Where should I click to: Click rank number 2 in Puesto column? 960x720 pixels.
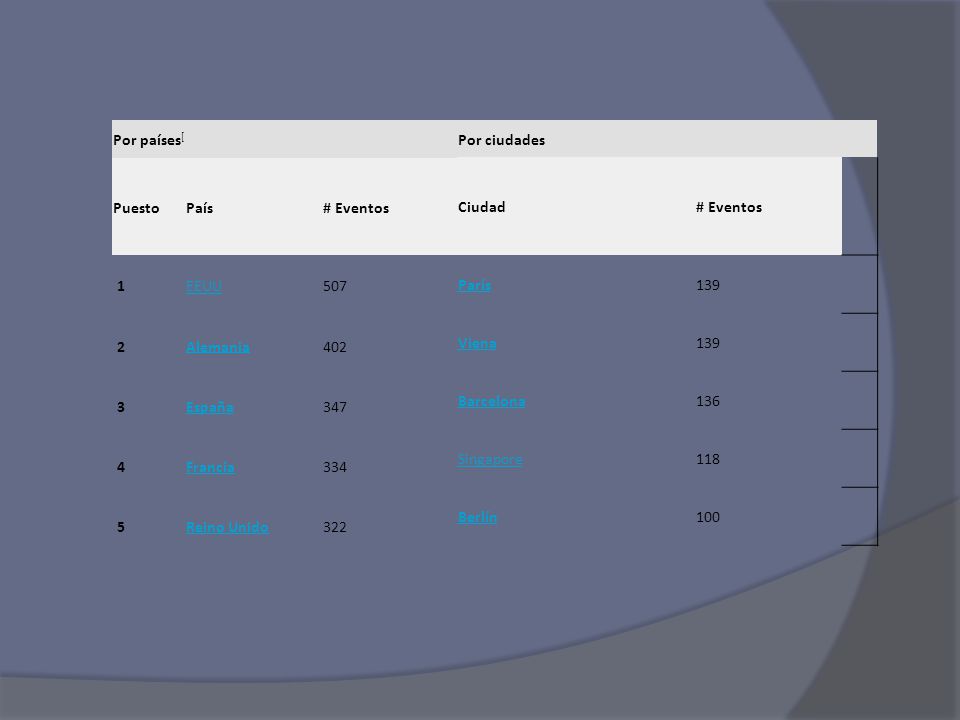click(121, 347)
